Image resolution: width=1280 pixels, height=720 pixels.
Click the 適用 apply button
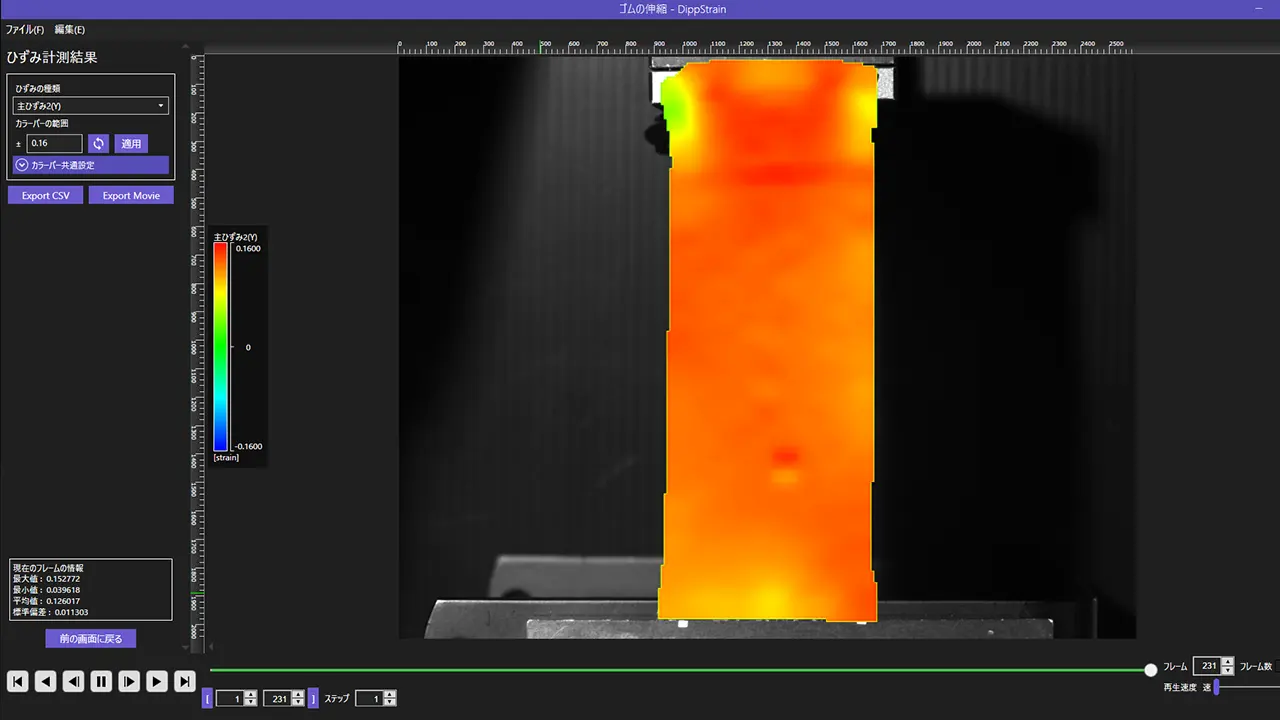click(131, 143)
